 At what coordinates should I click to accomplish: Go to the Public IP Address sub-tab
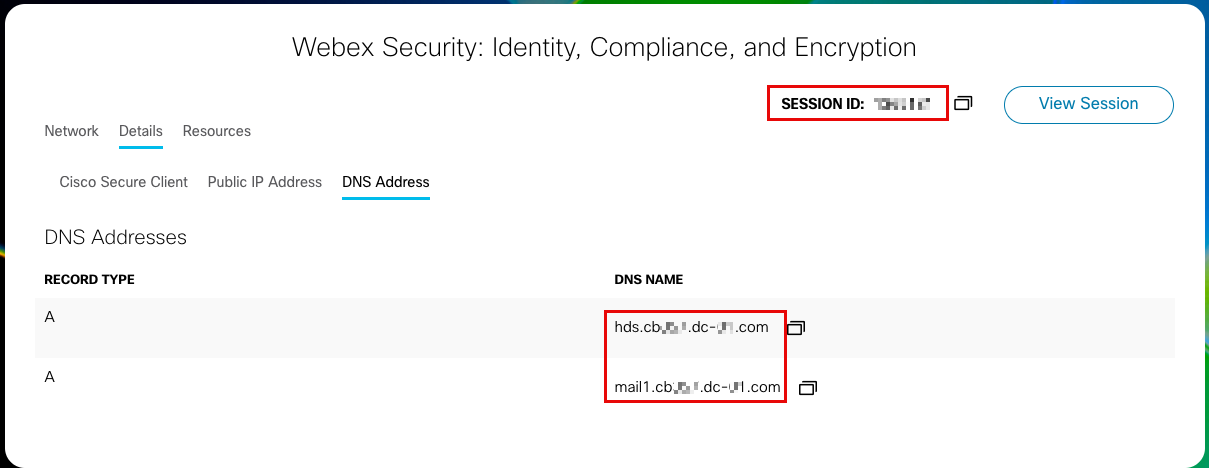(264, 182)
